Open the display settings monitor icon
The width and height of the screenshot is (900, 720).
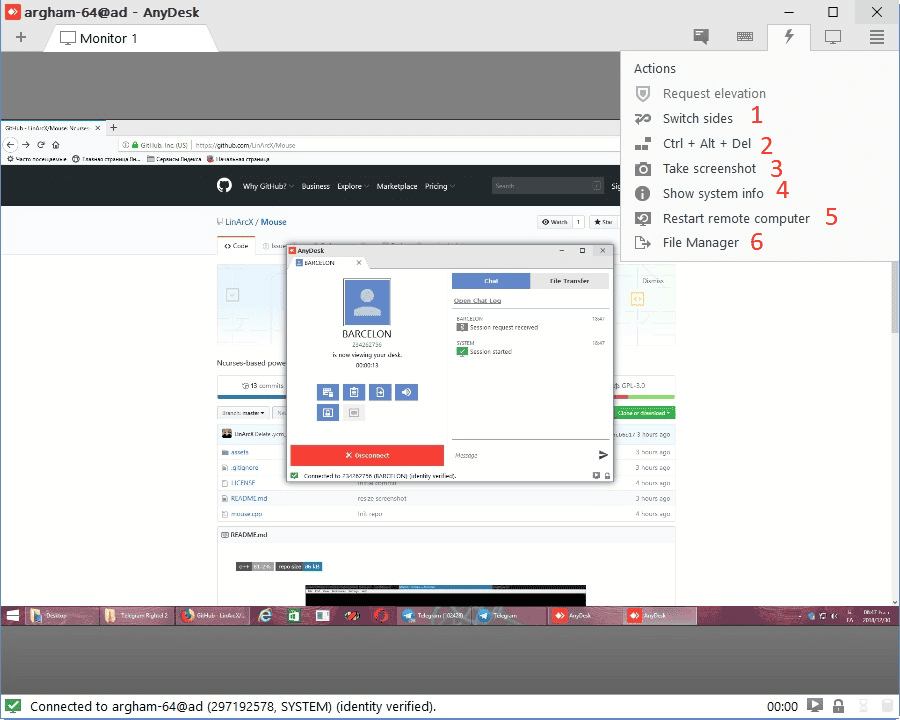pyautogui.click(x=832, y=37)
